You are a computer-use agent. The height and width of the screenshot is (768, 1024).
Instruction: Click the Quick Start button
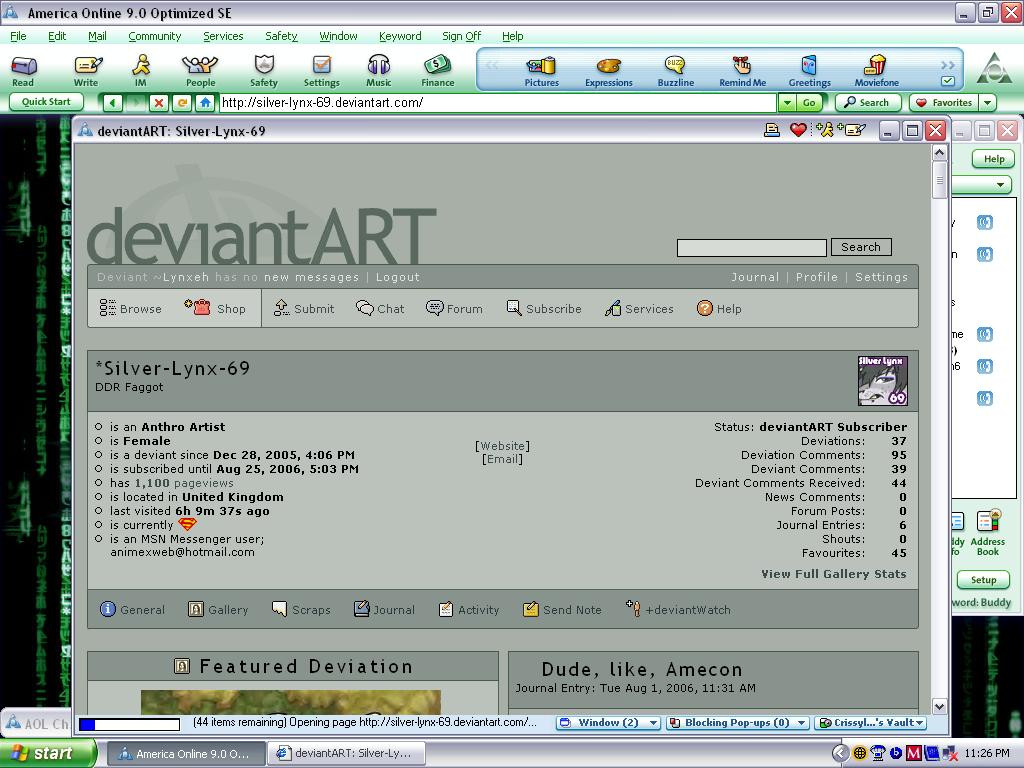point(46,102)
